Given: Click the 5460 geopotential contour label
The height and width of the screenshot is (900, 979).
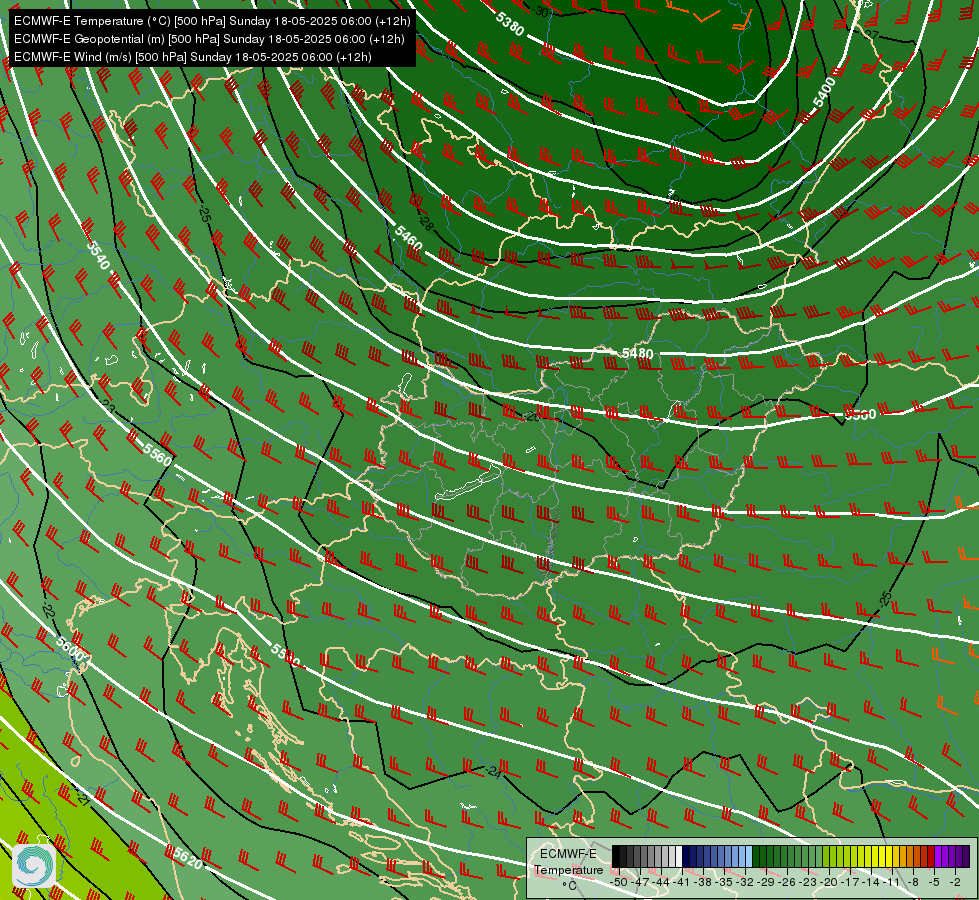Looking at the screenshot, I should click(x=409, y=238).
